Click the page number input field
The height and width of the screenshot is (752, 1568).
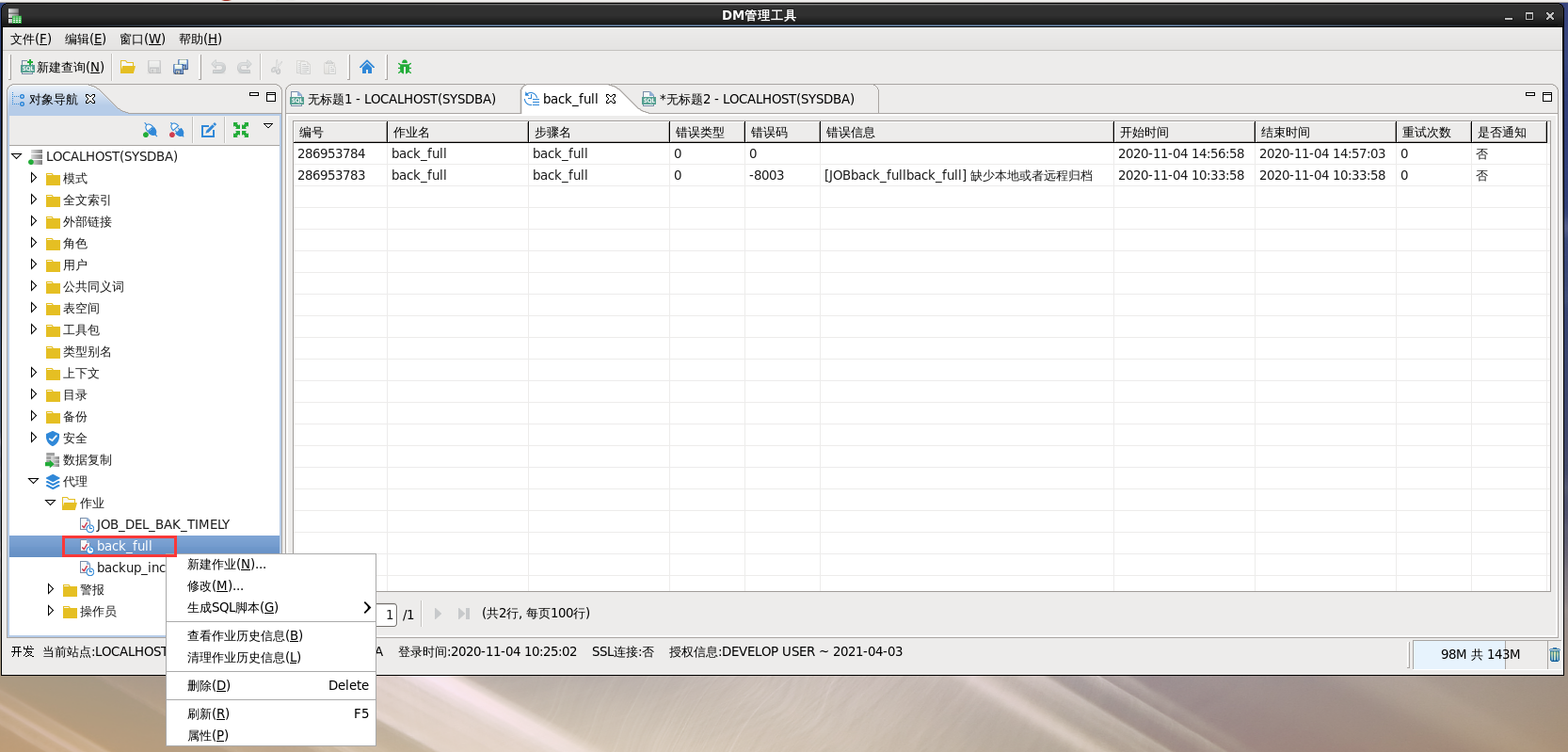click(x=388, y=614)
